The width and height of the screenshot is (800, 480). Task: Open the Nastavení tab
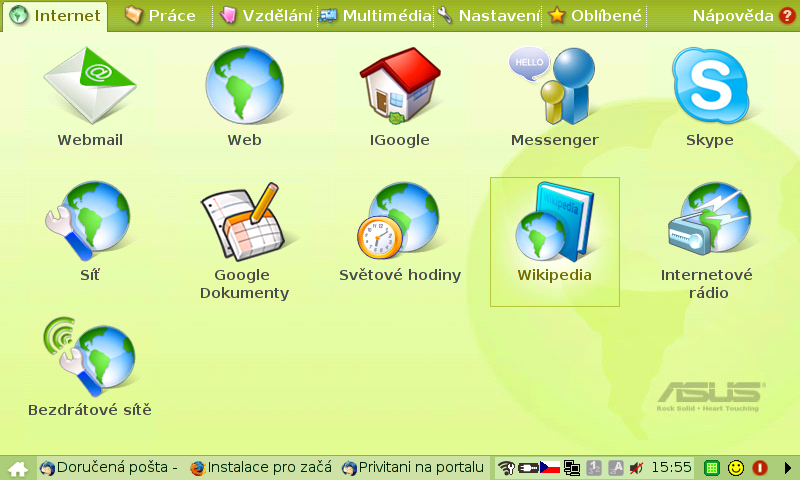[x=488, y=16]
